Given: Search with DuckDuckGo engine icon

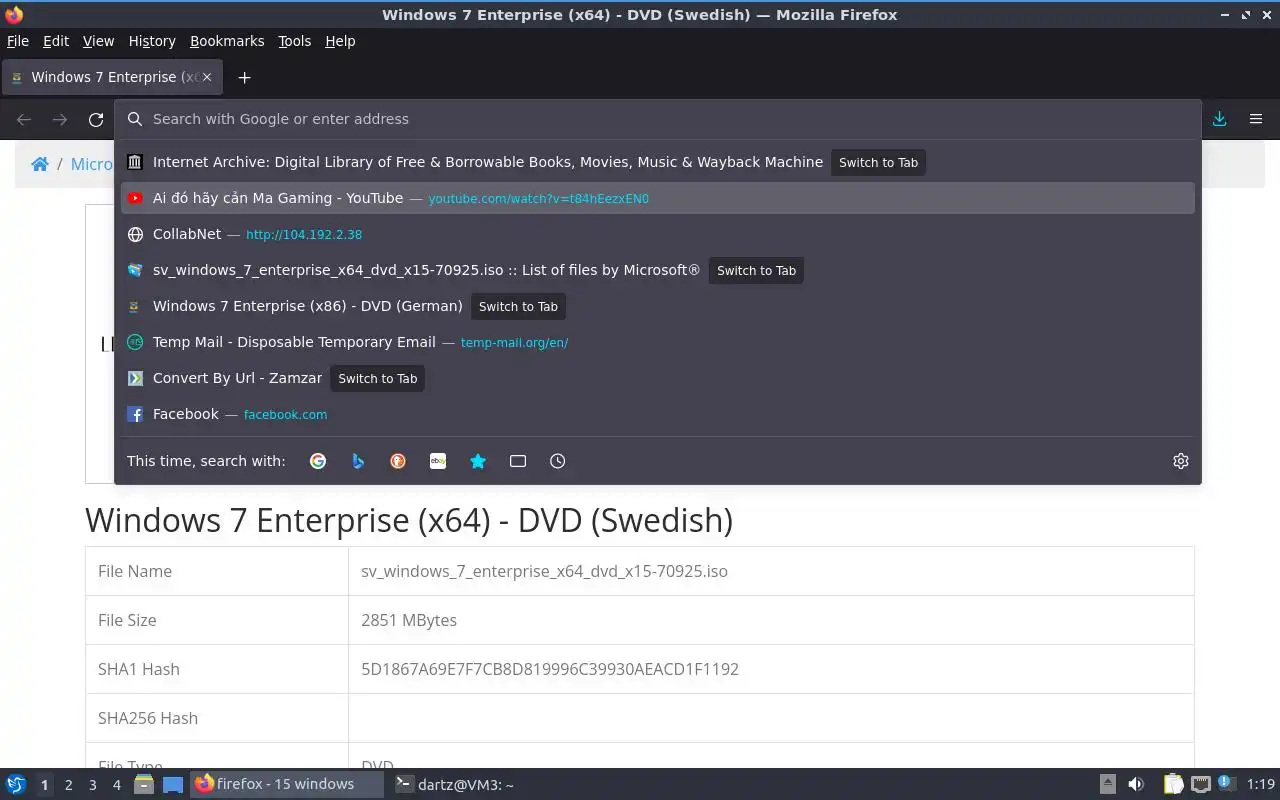Looking at the screenshot, I should (398, 461).
